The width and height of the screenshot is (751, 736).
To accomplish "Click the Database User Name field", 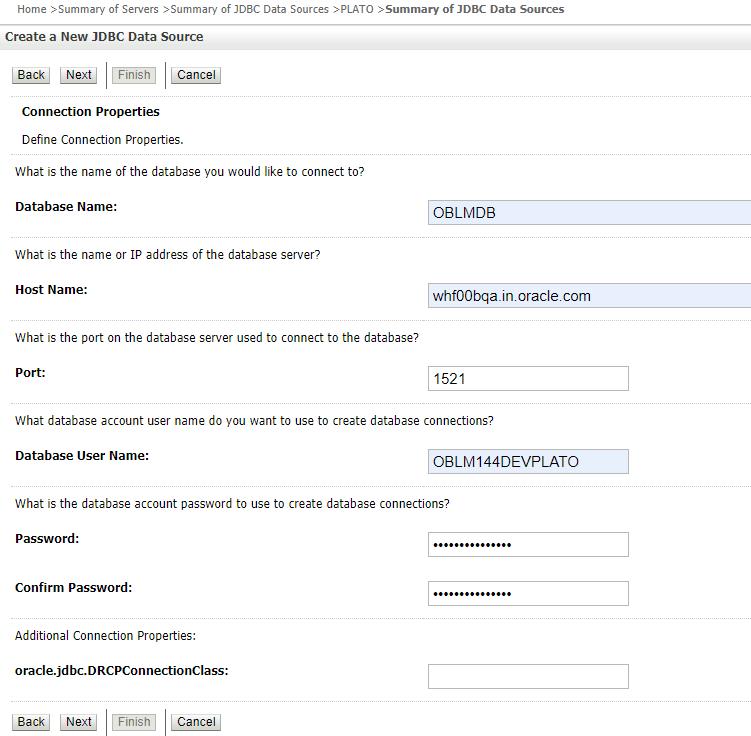I will click(528, 462).
